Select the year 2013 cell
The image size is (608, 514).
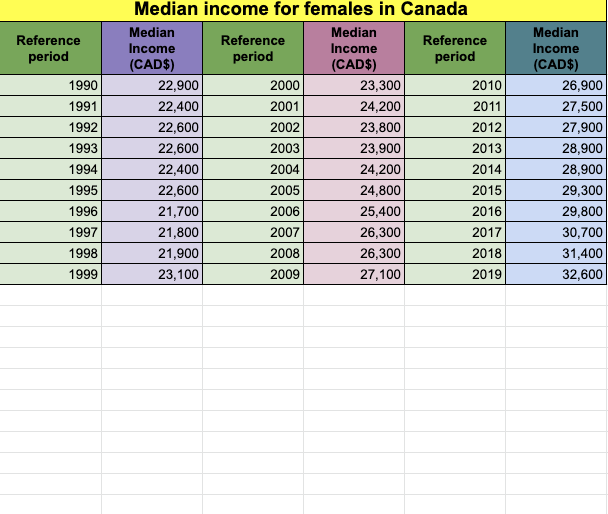point(455,148)
